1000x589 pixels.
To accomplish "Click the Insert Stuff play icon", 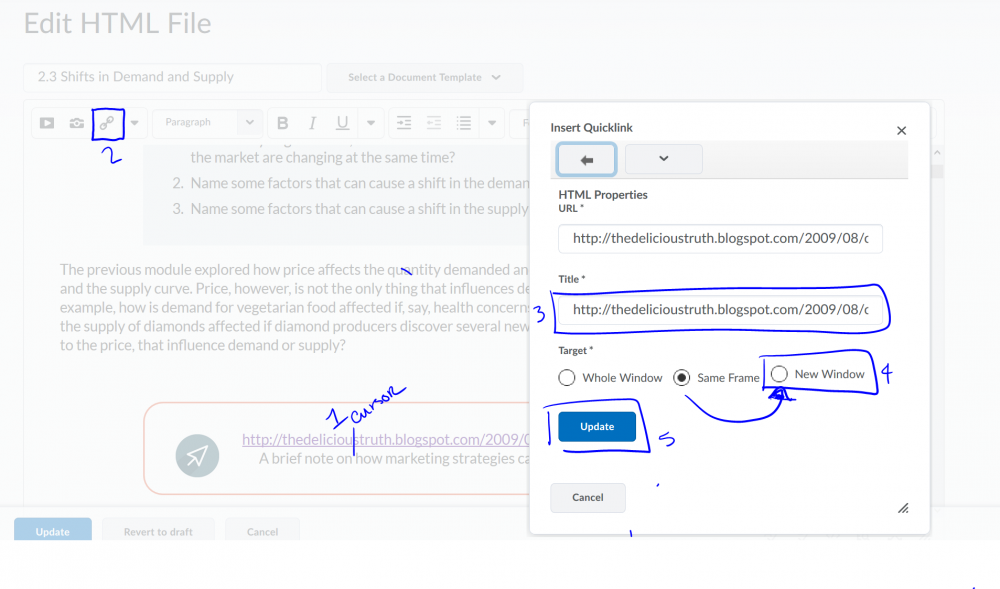I will (x=46, y=123).
